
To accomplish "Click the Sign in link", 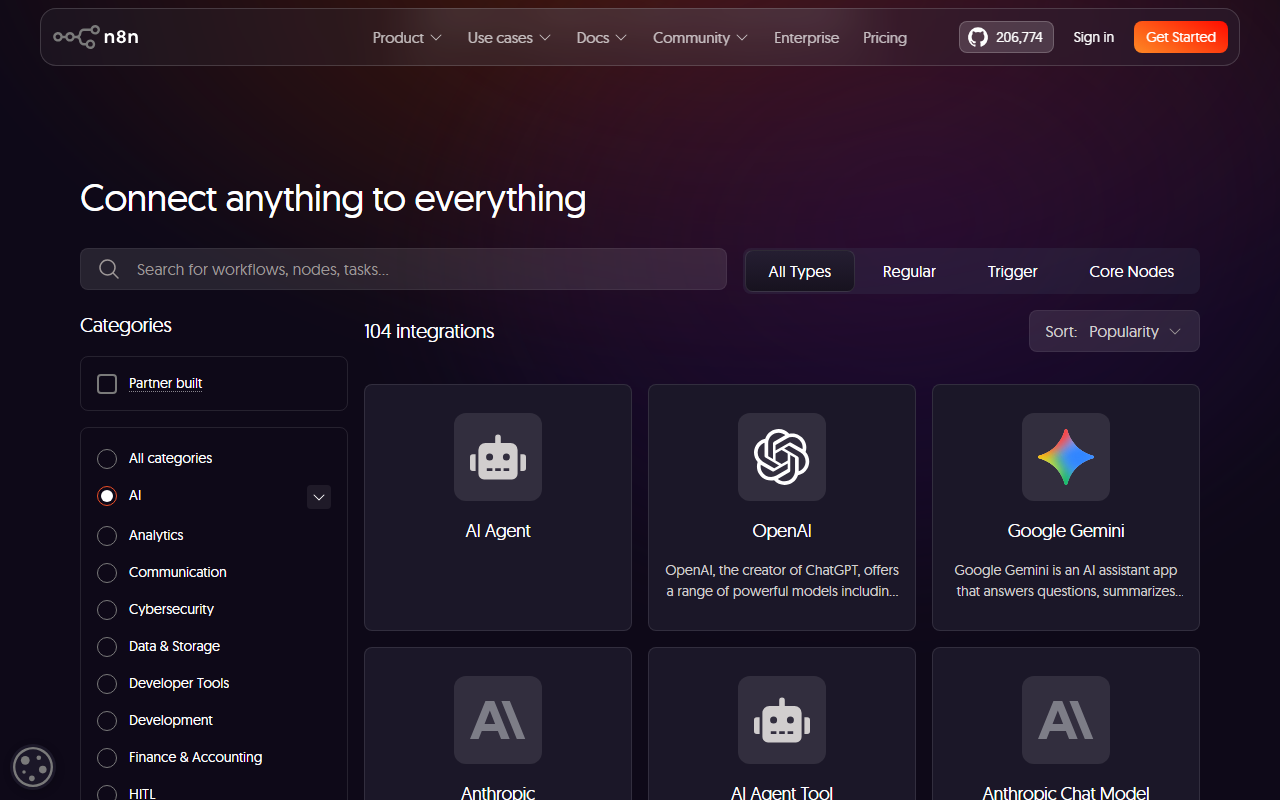I will tap(1093, 37).
